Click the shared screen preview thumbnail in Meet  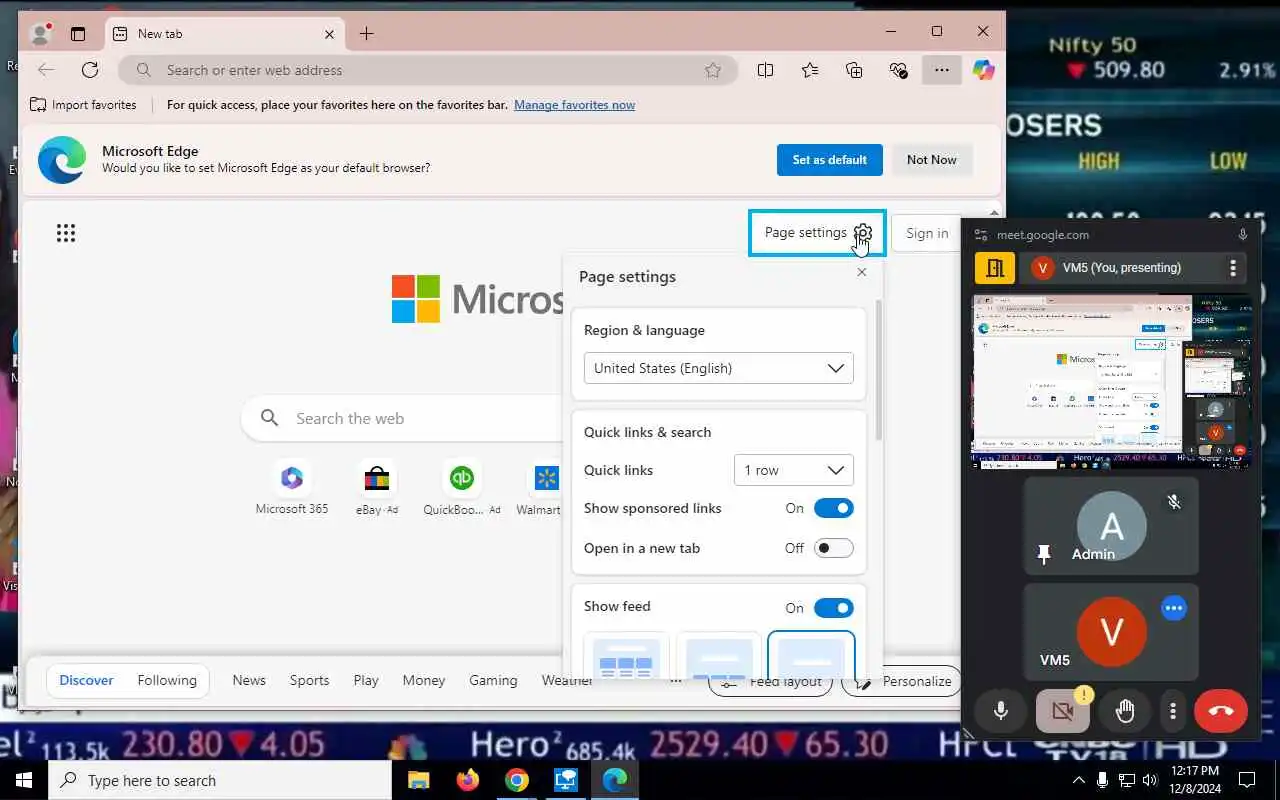pyautogui.click(x=1111, y=381)
